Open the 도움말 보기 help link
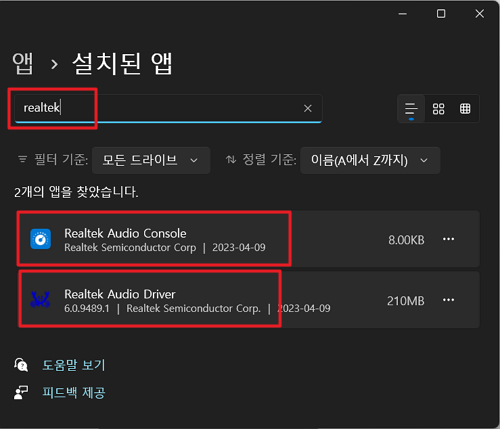Image resolution: width=500 pixels, height=429 pixels. click(74, 365)
